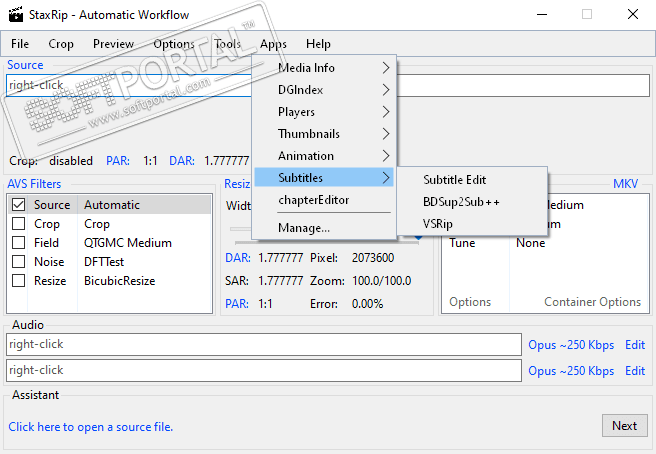Click 'Click here to open a source file.'
This screenshot has width=656, height=454.
coord(90,427)
